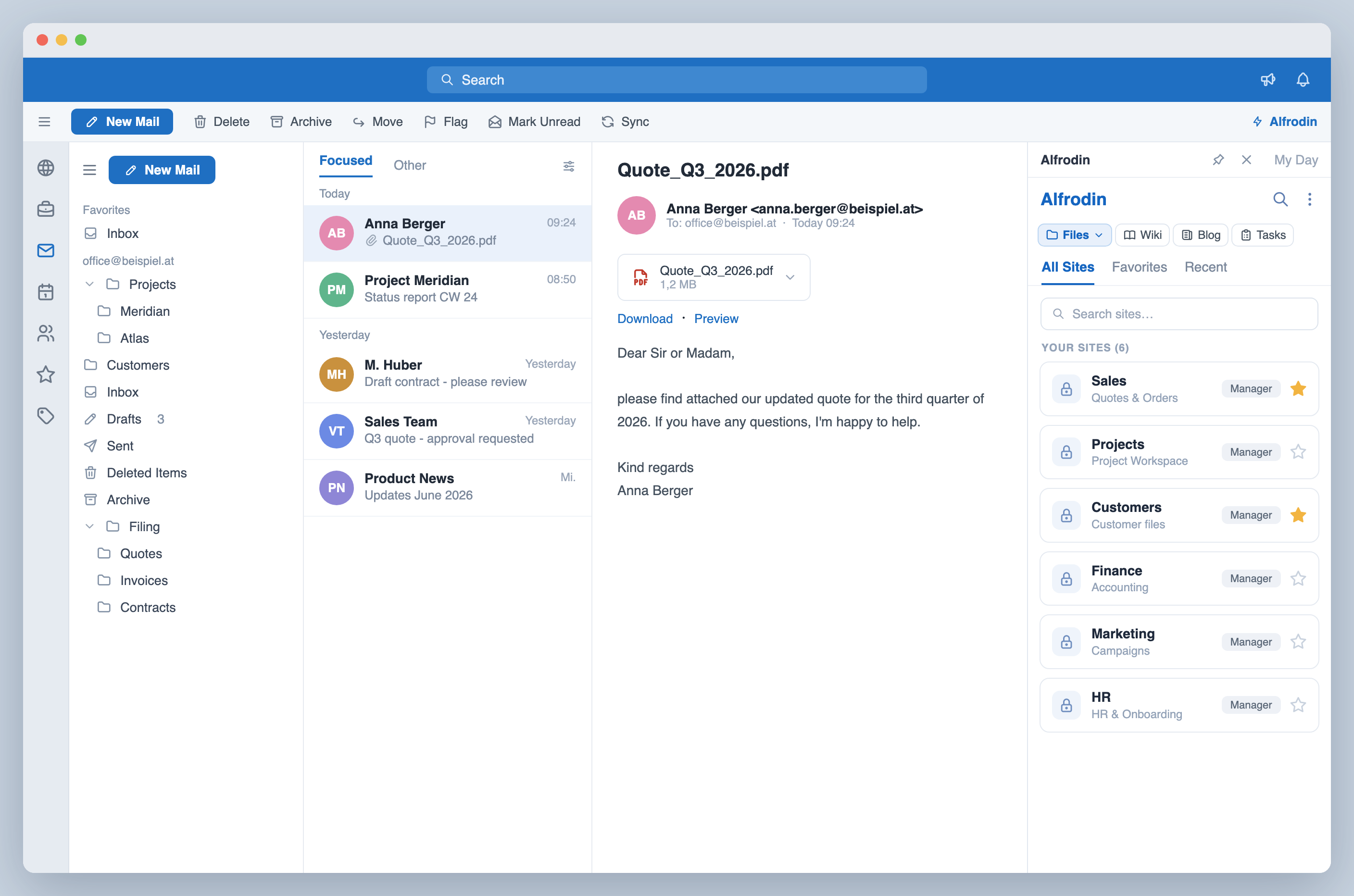
Task: Open the Drafts folder
Action: pyautogui.click(x=124, y=419)
